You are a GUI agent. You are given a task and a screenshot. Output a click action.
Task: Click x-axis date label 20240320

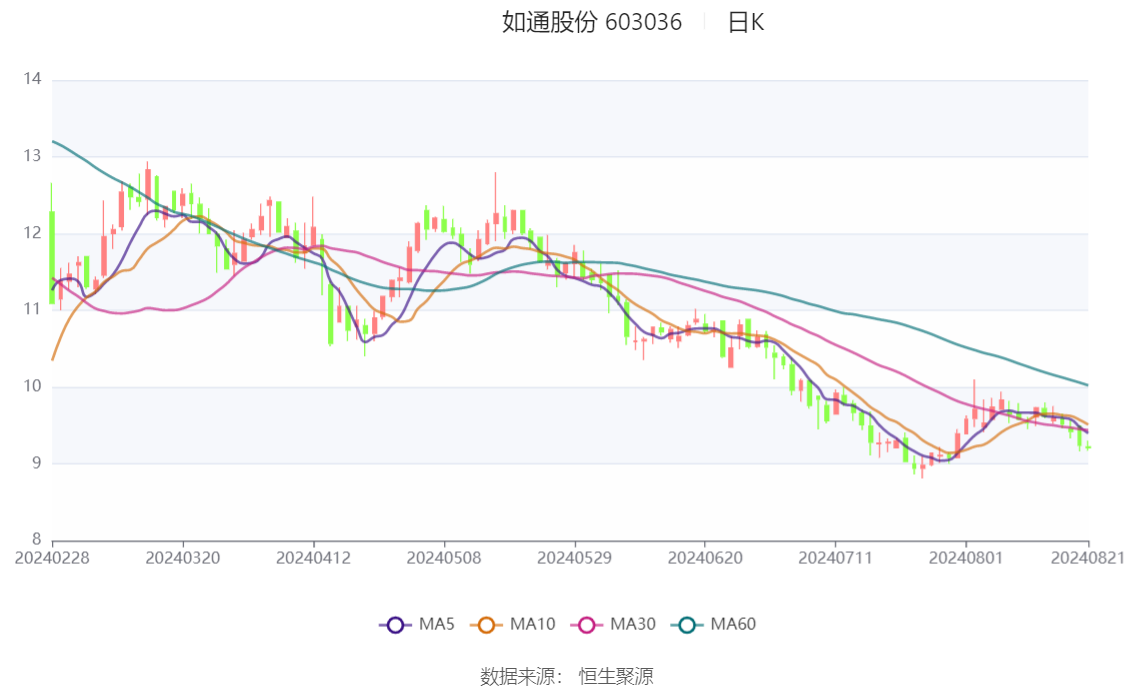[183, 558]
